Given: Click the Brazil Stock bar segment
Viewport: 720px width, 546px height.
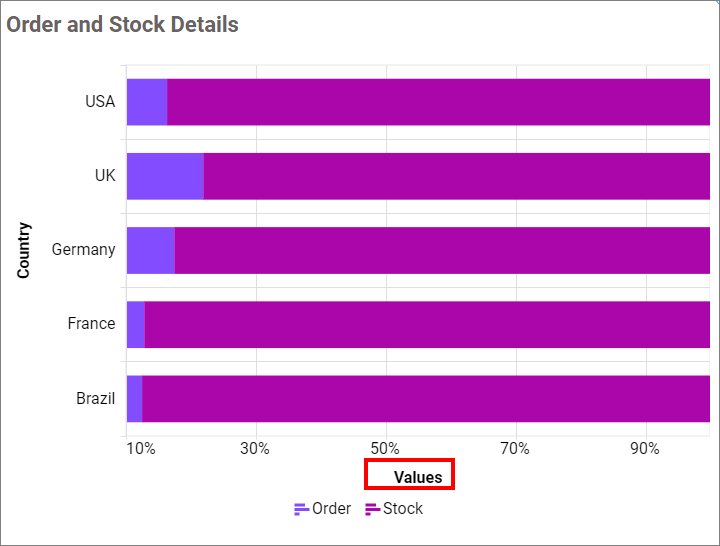Looking at the screenshot, I should (426, 399).
